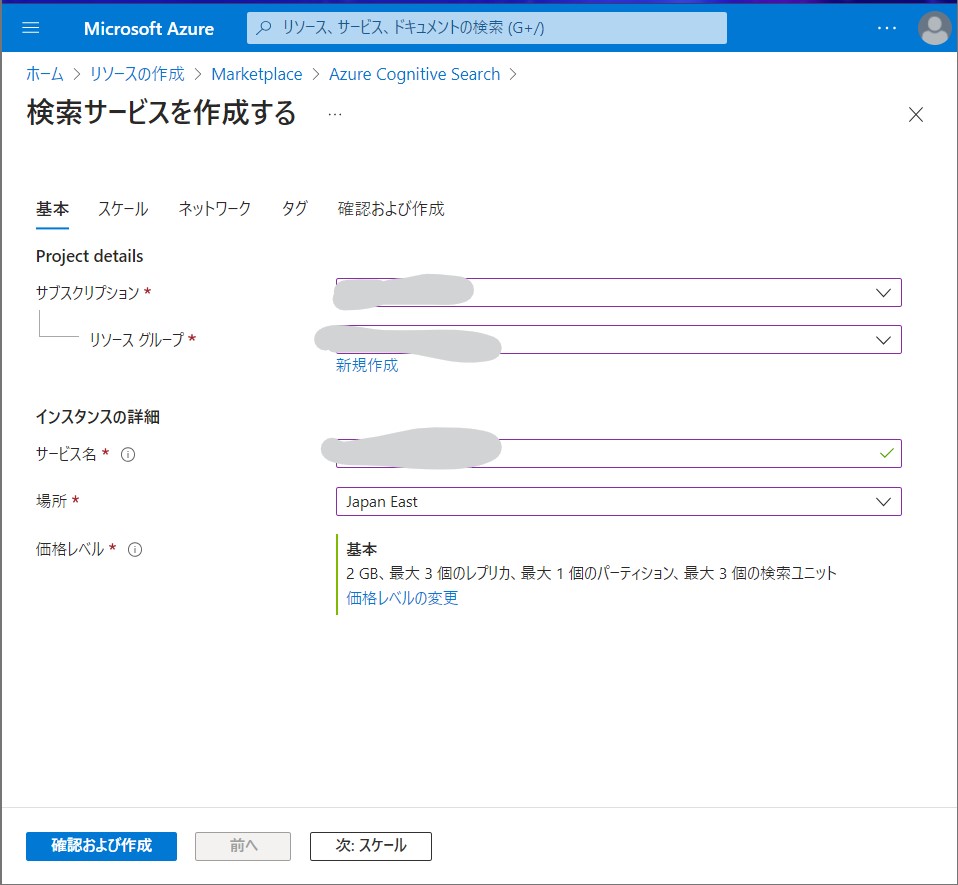Open the タグ tab
Screen dimensions: 958x885
294,209
